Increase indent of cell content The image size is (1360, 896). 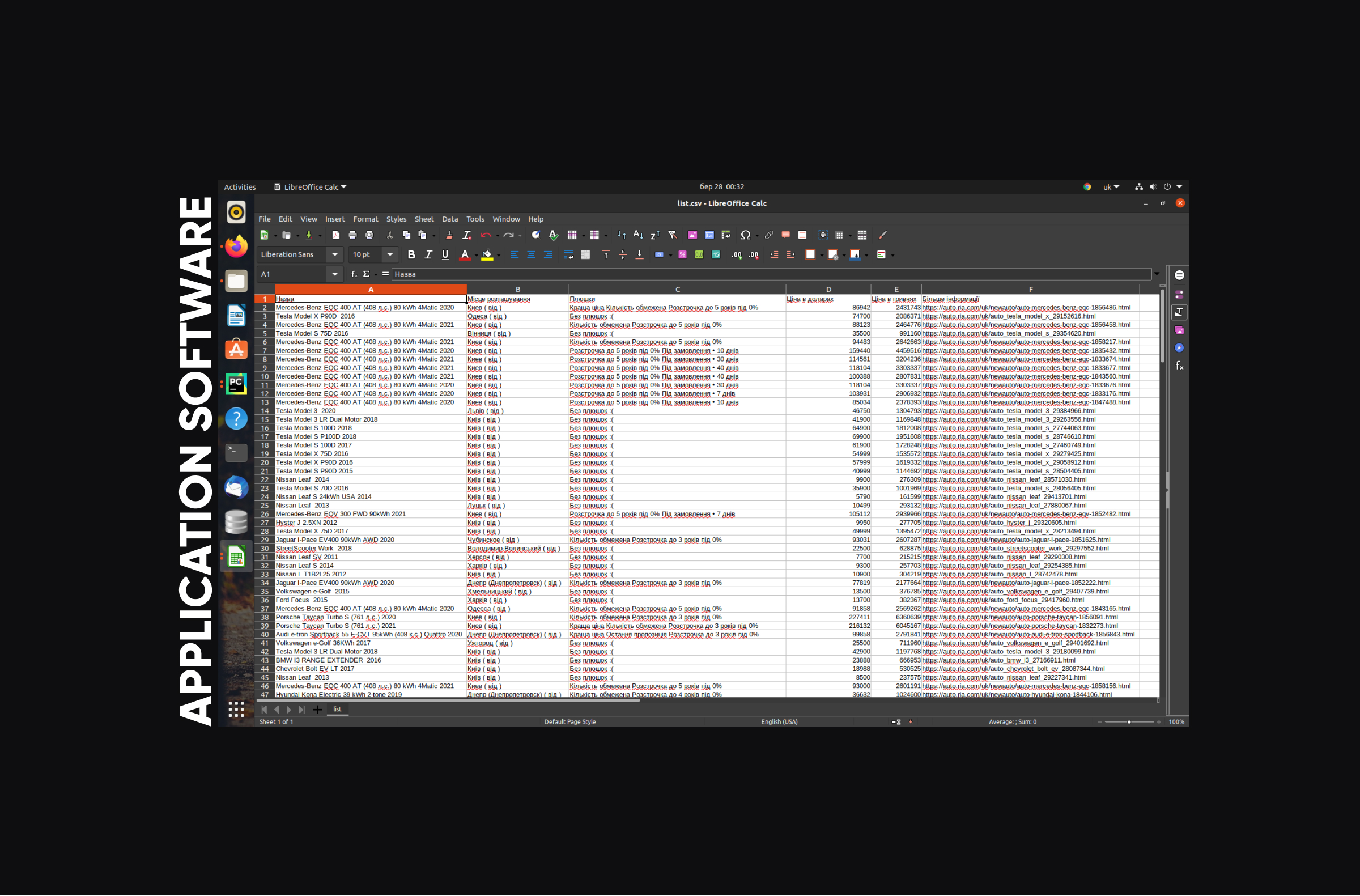click(x=774, y=255)
